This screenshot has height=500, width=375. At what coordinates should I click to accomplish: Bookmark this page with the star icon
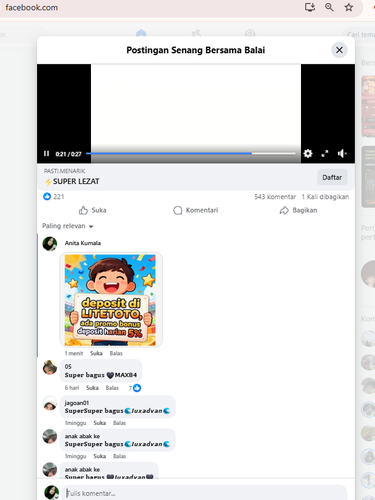point(349,7)
